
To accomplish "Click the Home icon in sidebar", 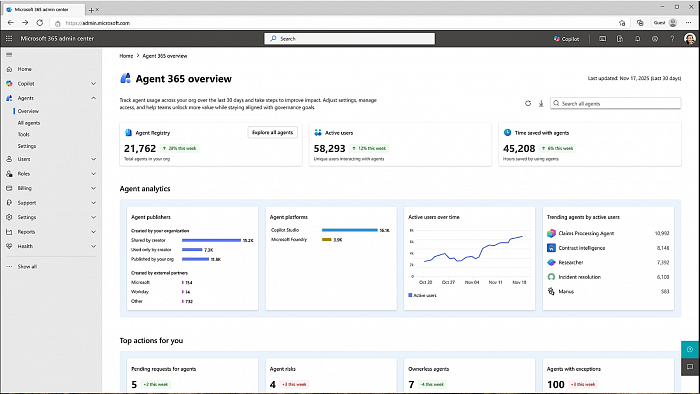I will point(9,69).
